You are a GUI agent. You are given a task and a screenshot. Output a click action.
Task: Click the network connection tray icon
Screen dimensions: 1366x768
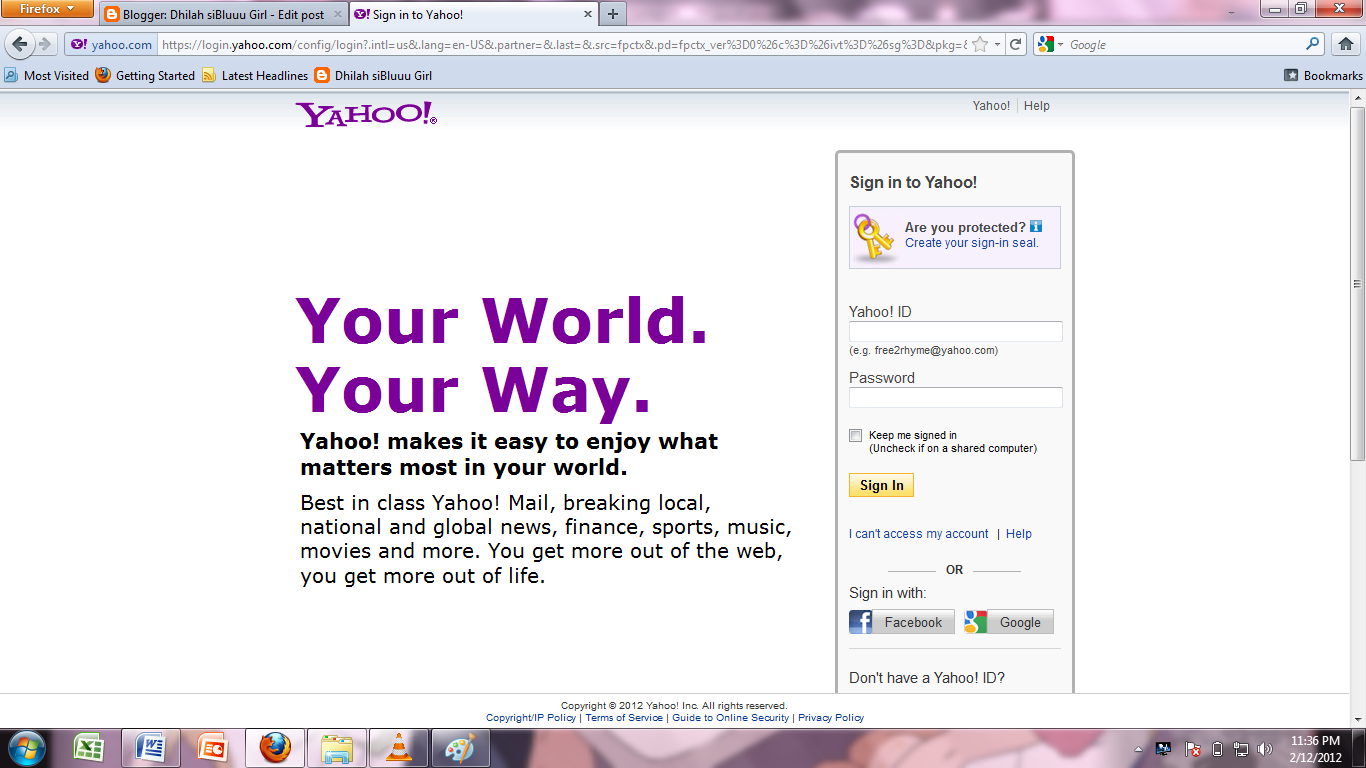[1241, 749]
